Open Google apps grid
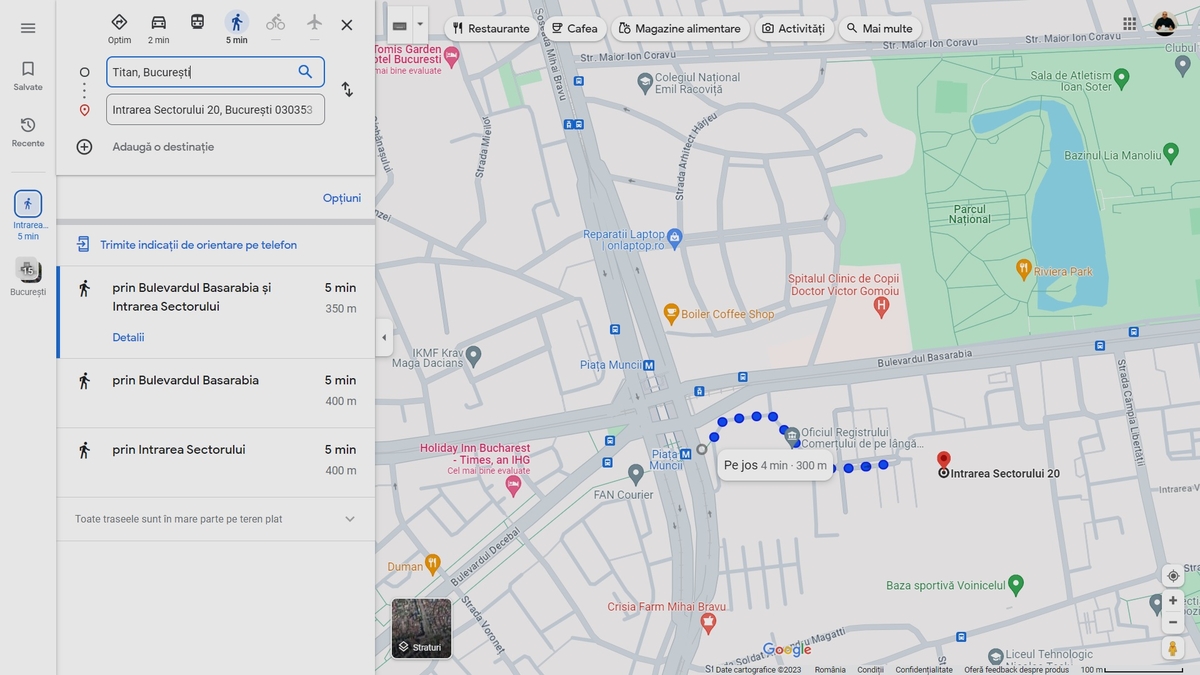Image resolution: width=1200 pixels, height=675 pixels. [1129, 25]
